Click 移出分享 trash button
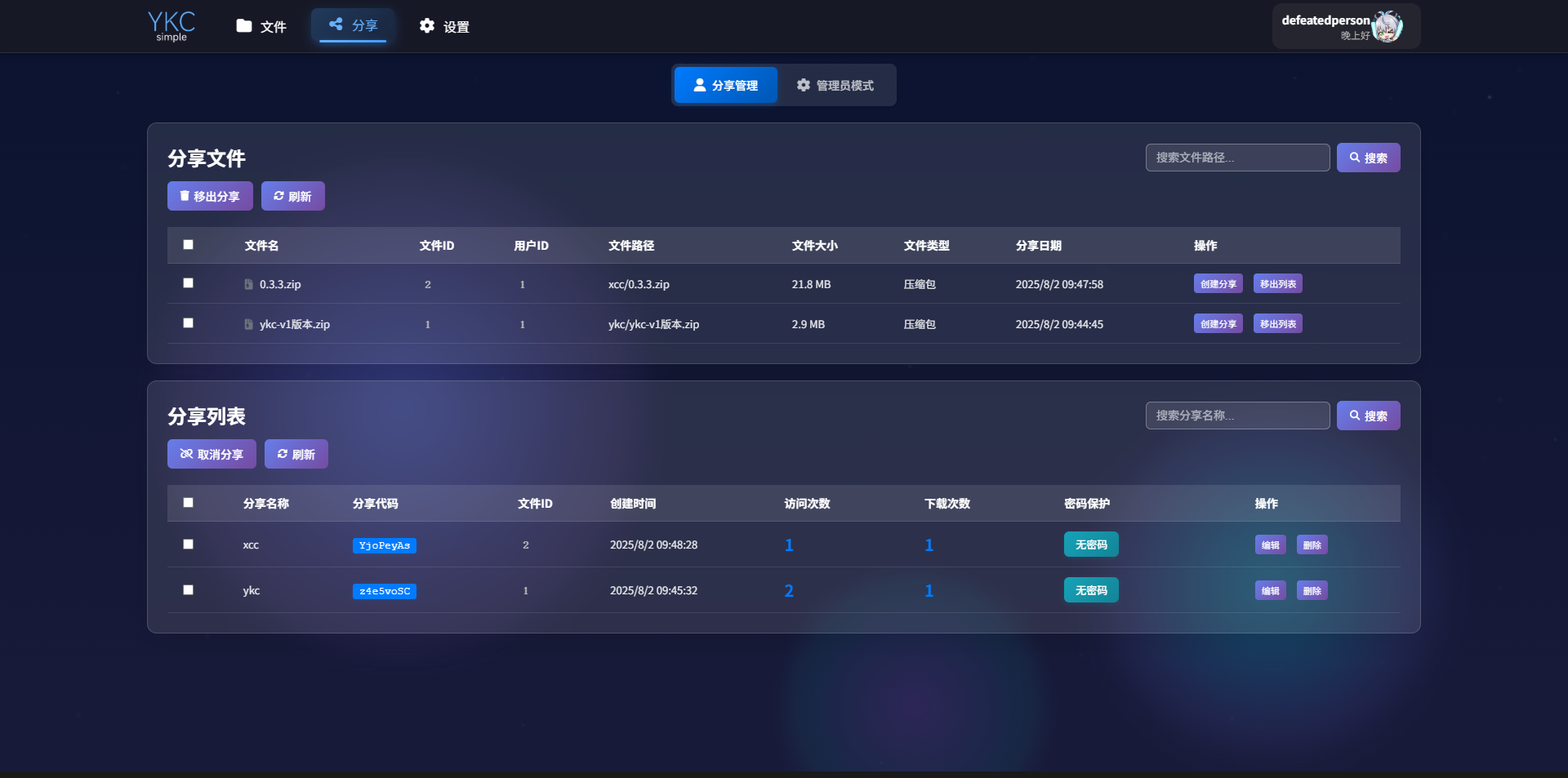 pos(210,196)
